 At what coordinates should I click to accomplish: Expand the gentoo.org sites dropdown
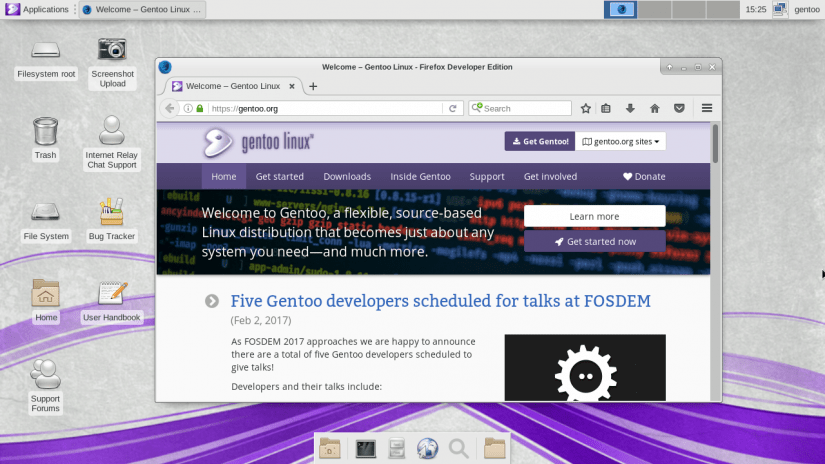coord(620,142)
